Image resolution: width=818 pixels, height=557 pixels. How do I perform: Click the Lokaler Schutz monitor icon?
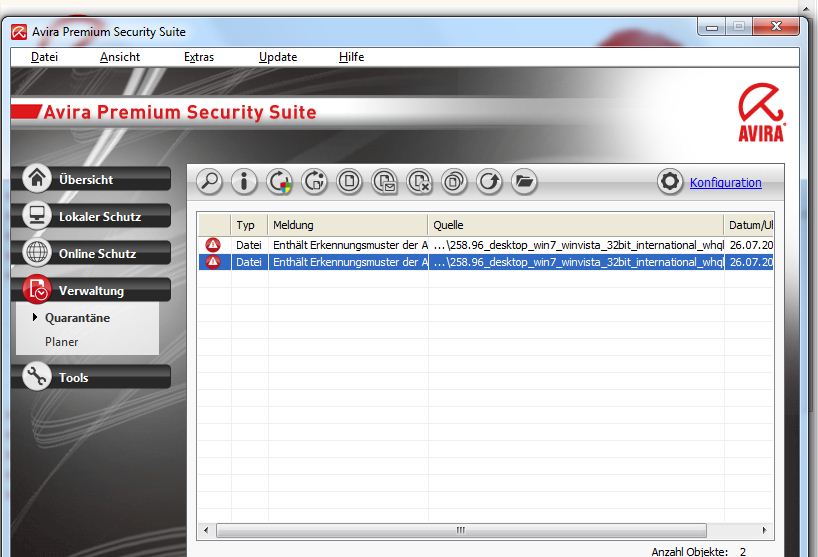click(37, 215)
